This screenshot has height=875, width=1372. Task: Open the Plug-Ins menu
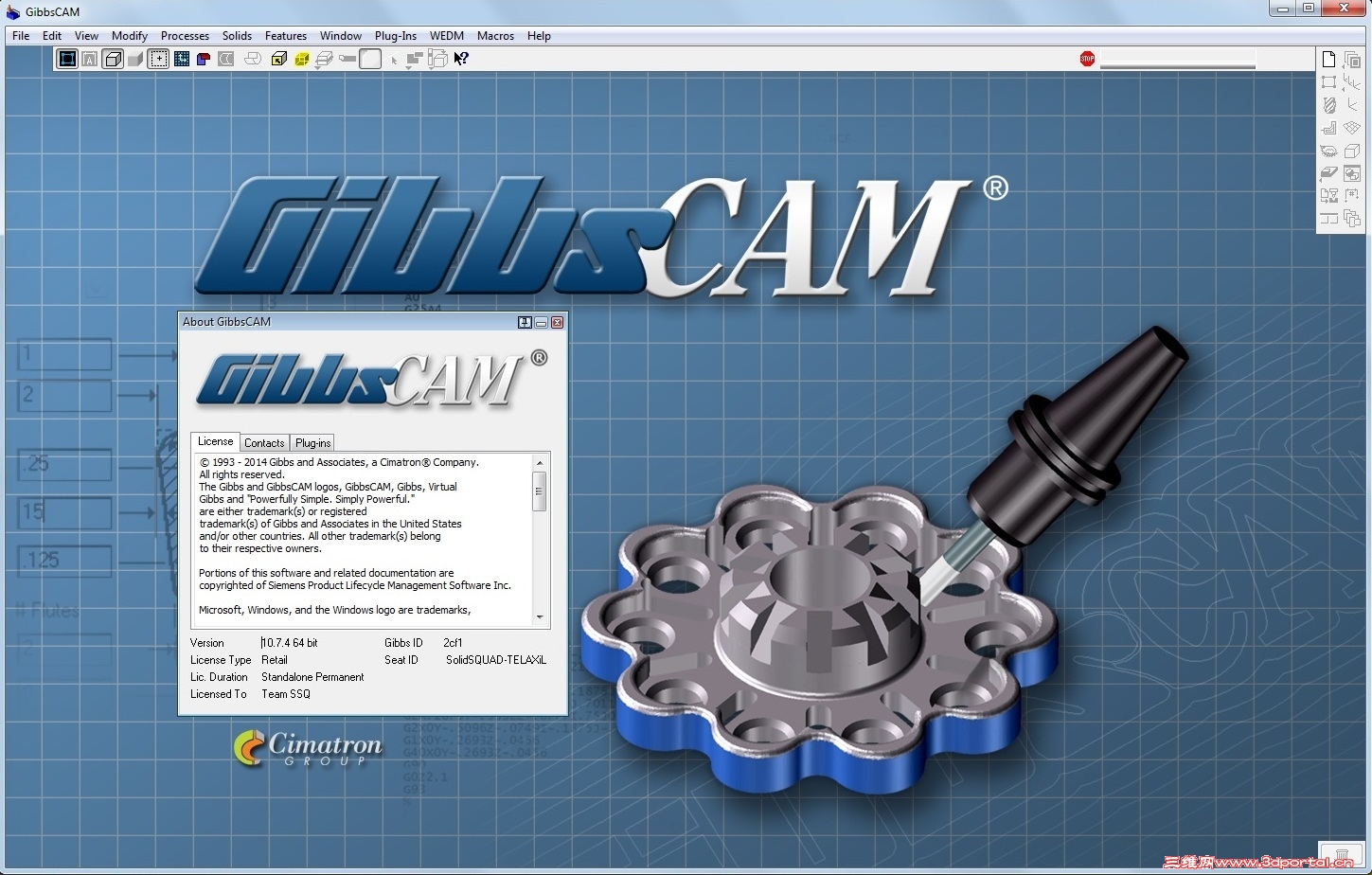396,36
